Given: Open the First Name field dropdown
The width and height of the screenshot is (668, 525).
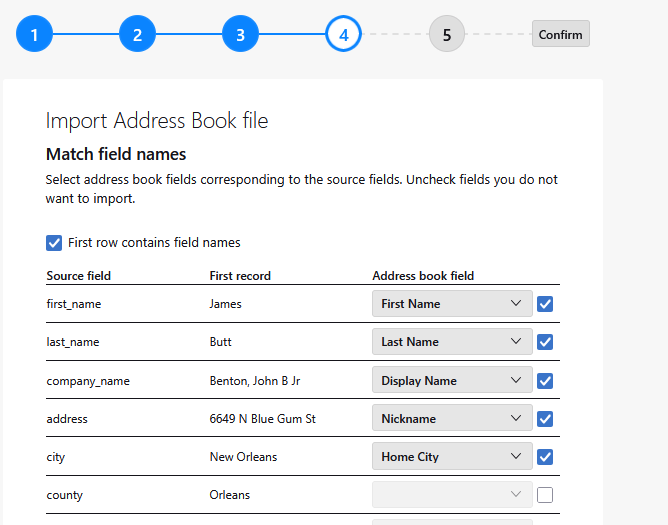Looking at the screenshot, I should coord(452,304).
